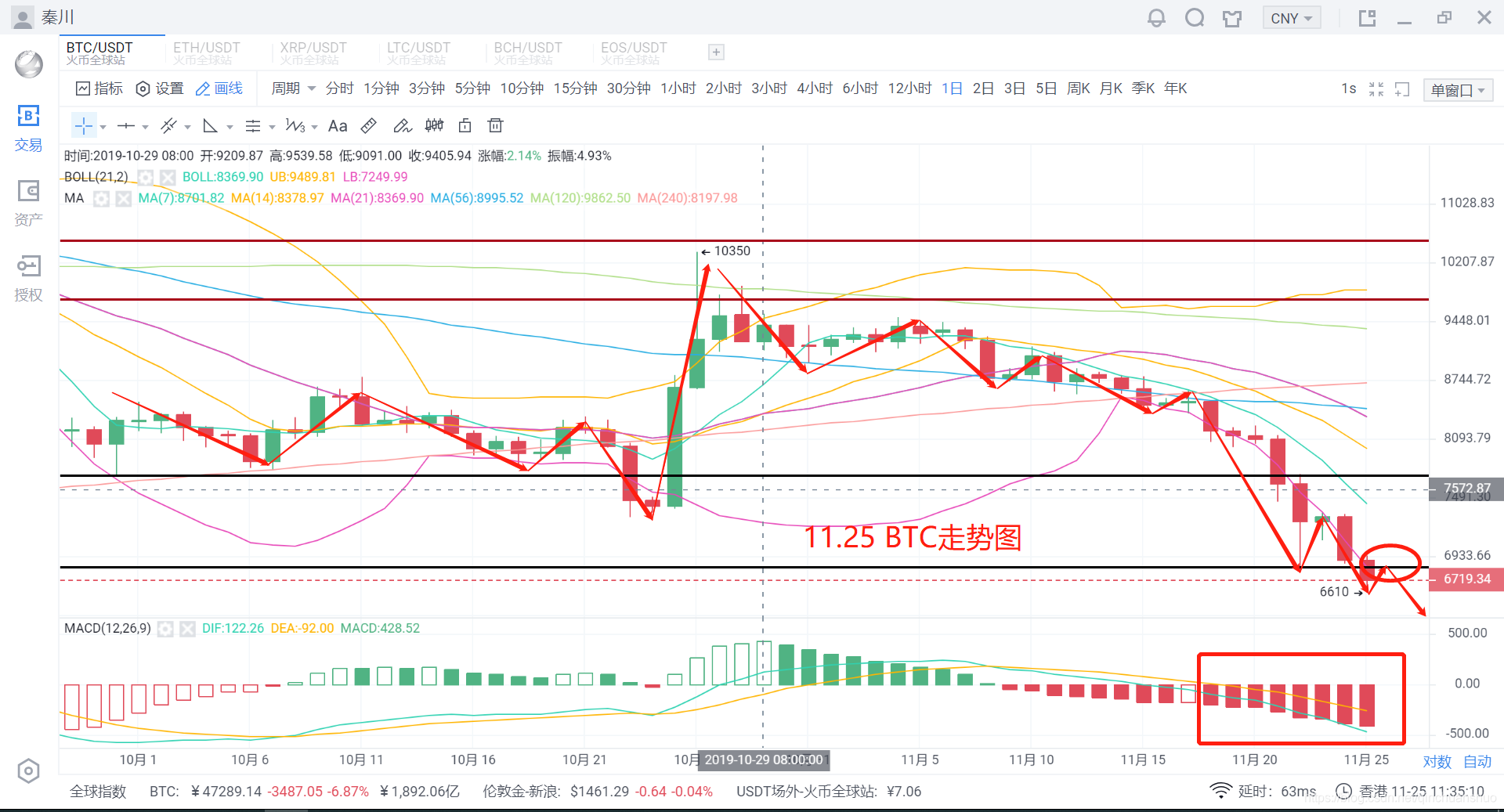Remove the BOLL indicator with X
The width and height of the screenshot is (1504, 812).
tap(168, 177)
